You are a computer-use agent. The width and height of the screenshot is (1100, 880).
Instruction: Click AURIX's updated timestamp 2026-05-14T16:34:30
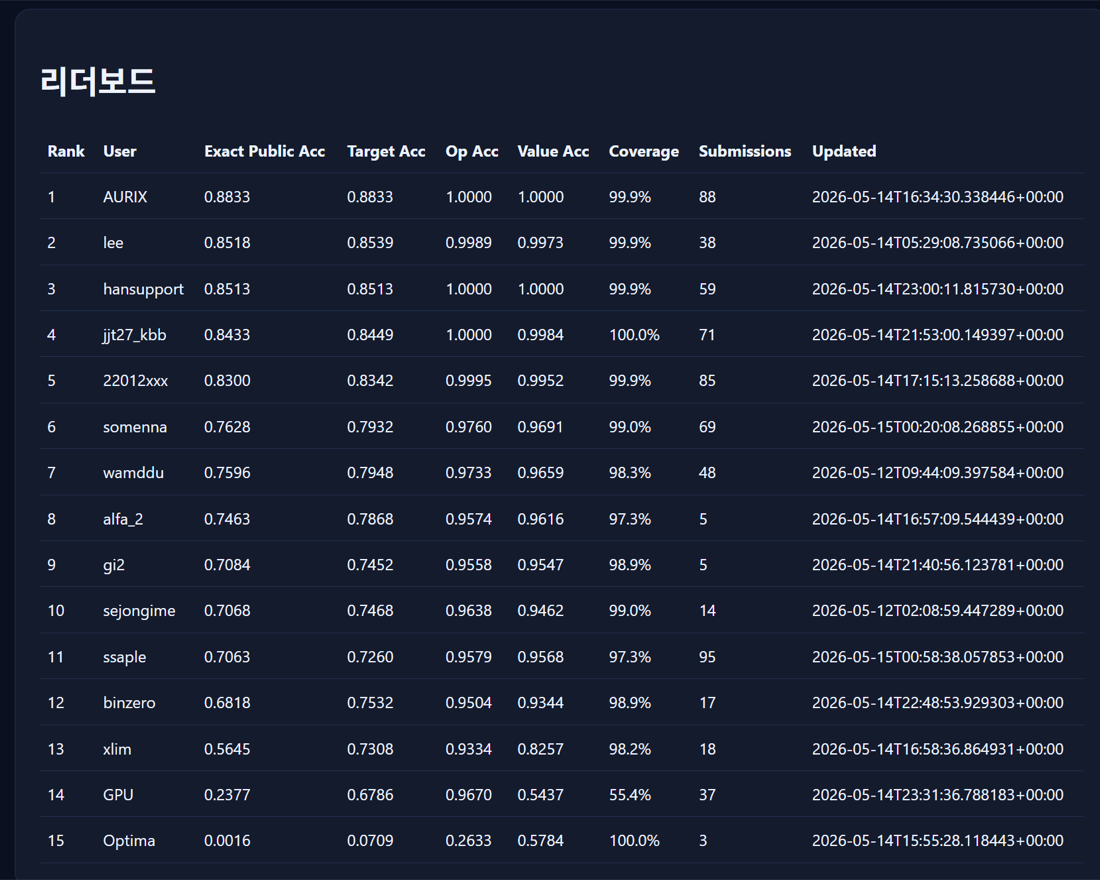point(938,197)
